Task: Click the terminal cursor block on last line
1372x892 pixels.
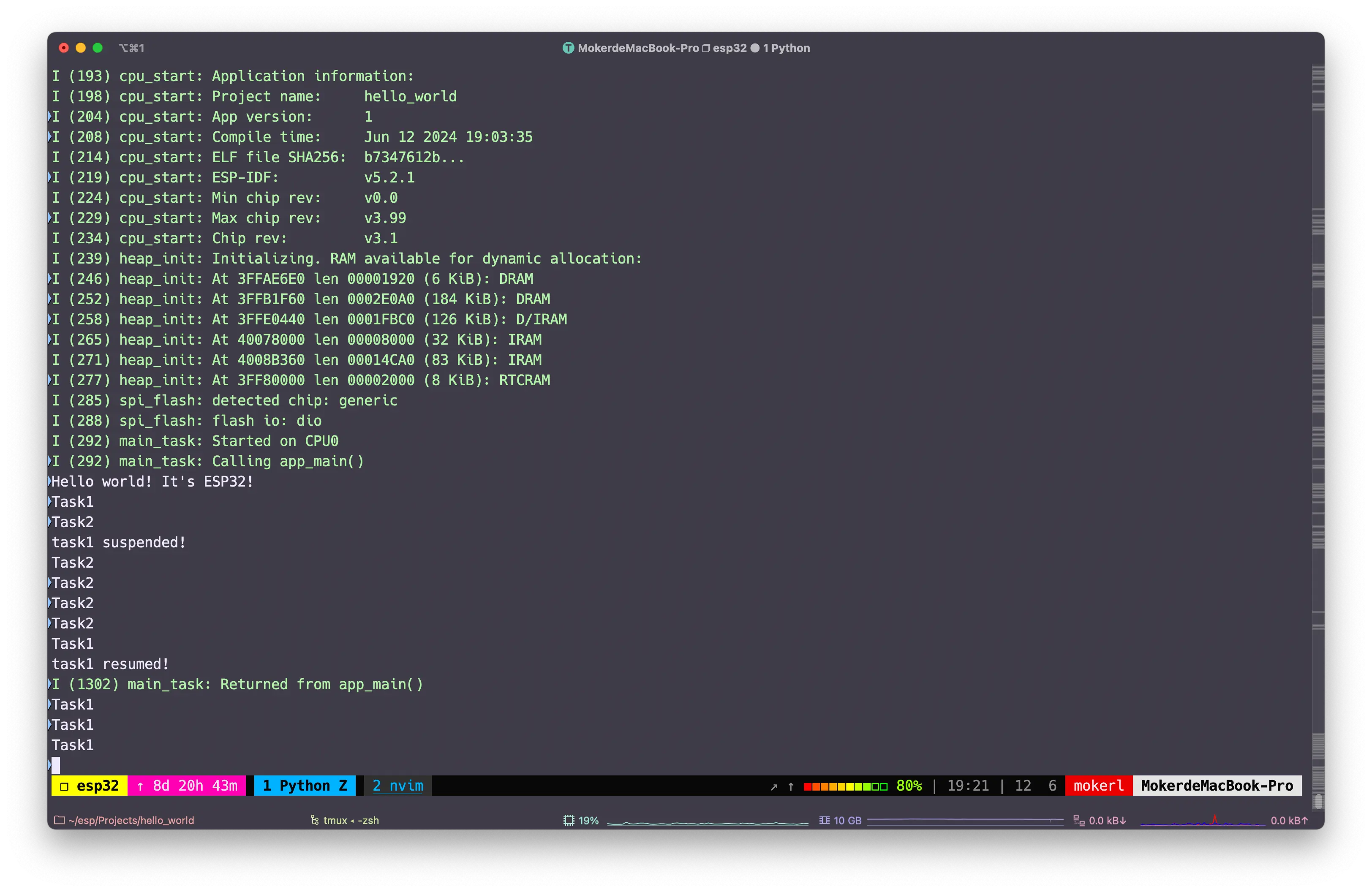Action: [x=56, y=765]
